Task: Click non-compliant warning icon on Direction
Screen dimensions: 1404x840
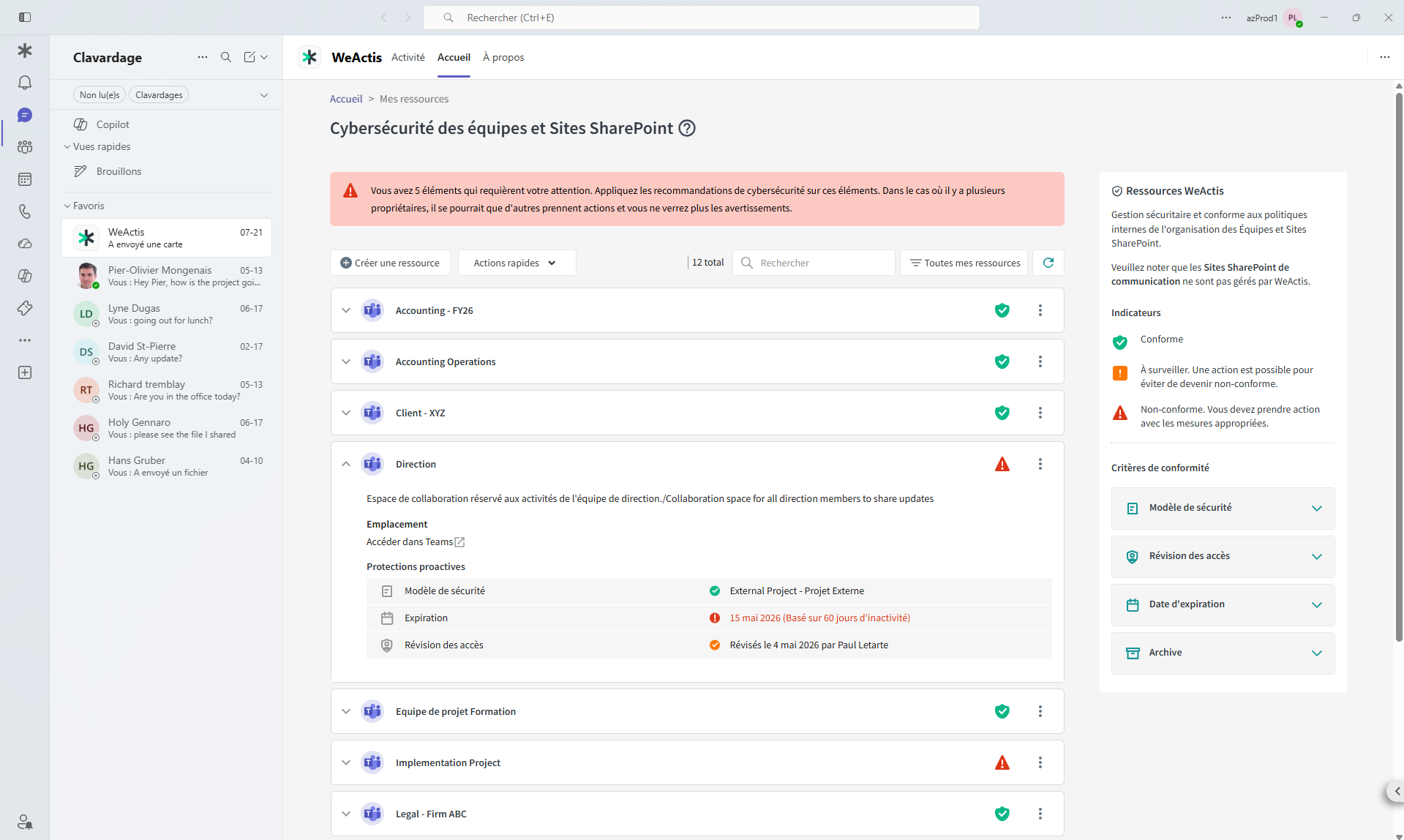Action: (x=1002, y=464)
